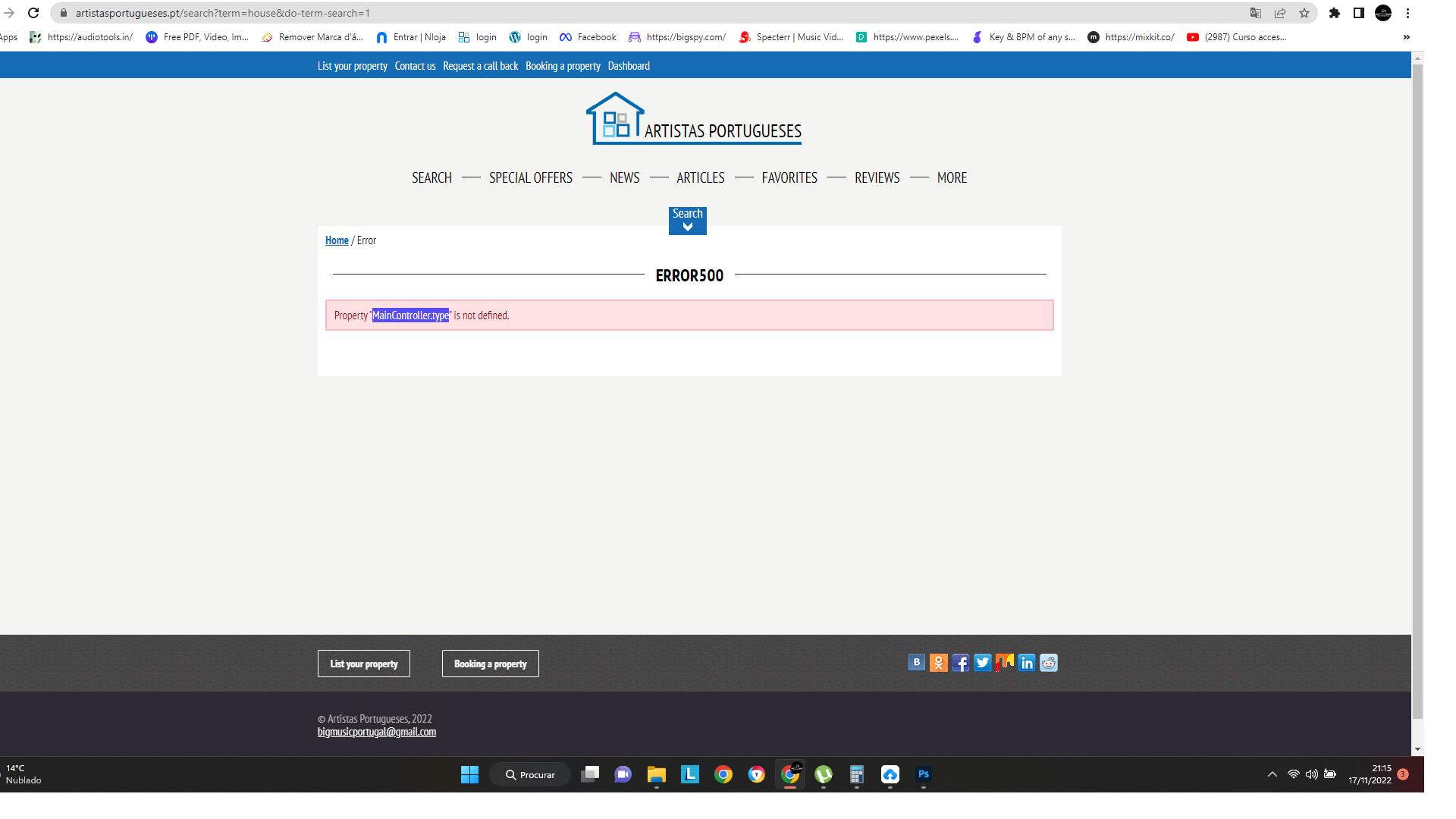Screen dimensions: 1456x819
Task: Expand the Search dropdown panel
Action: 687,220
